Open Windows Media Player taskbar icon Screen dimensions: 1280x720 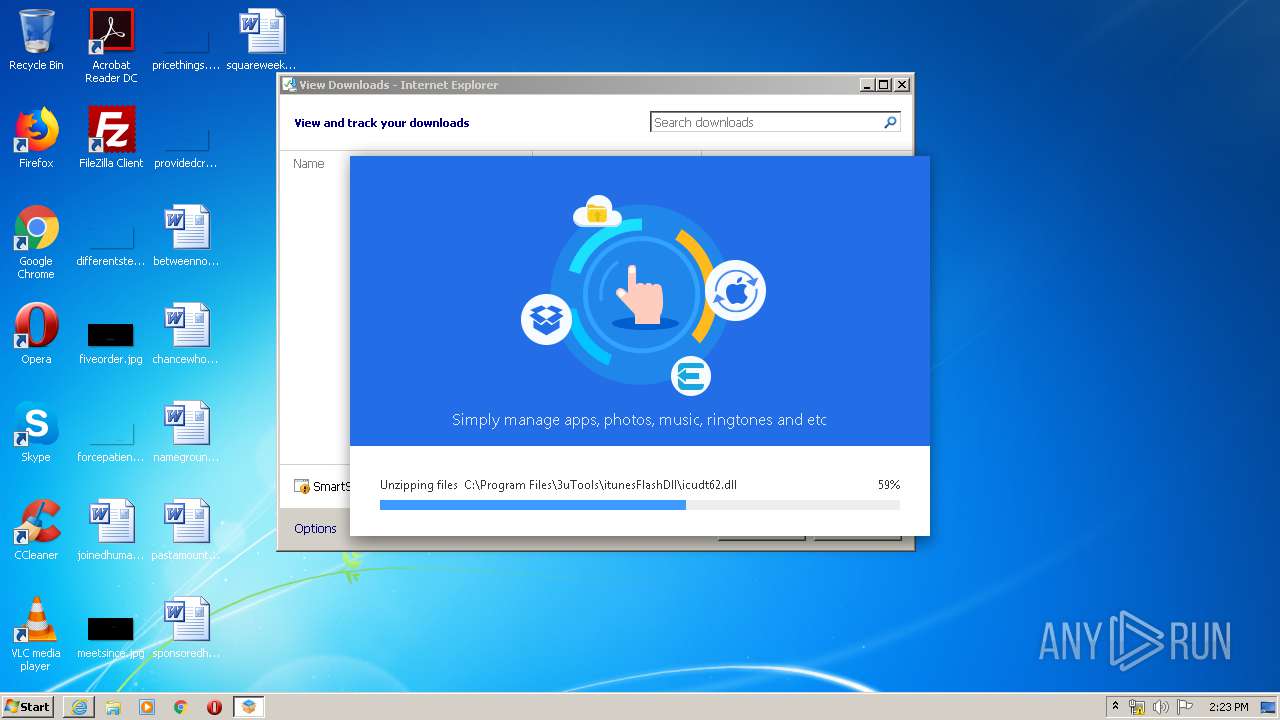(x=147, y=707)
